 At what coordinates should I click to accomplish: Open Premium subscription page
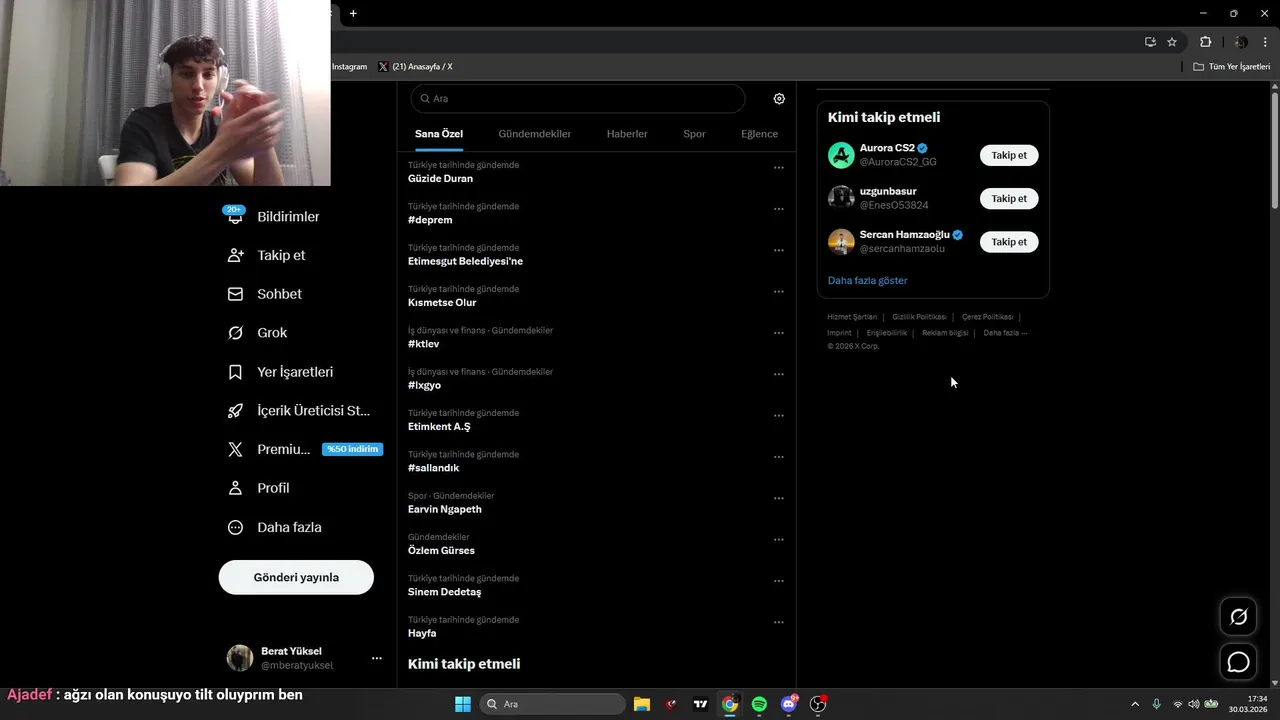(304, 449)
